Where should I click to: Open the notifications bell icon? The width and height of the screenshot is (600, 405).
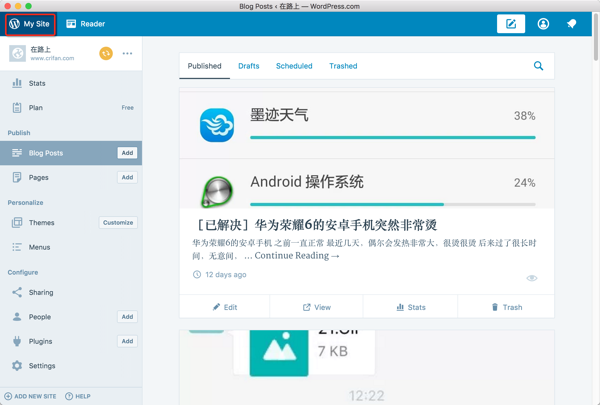coord(571,24)
